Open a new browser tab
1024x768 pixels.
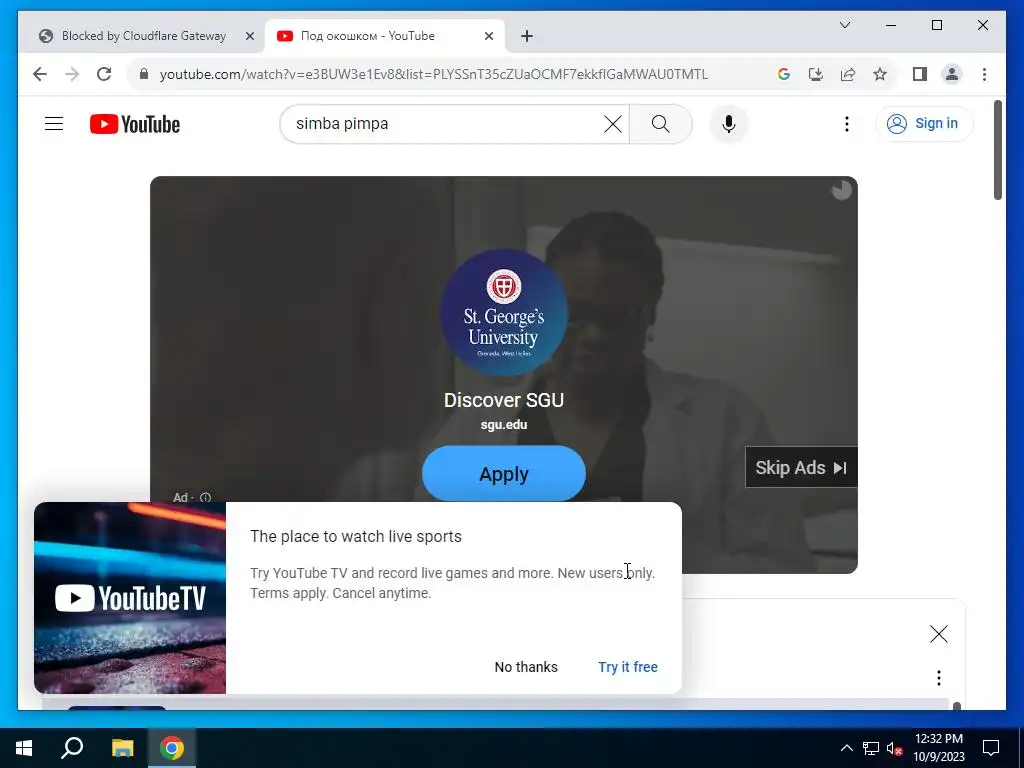[x=527, y=36]
